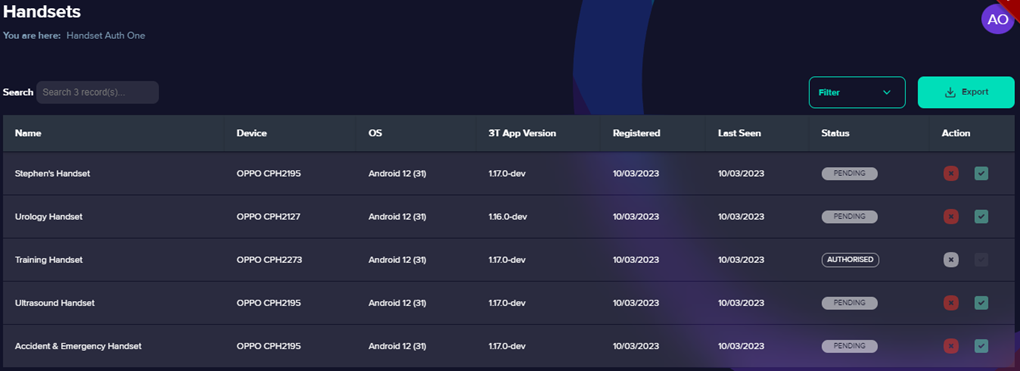Reject Stephen's Handset with the red X
Viewport: 1020px width, 371px height.
pos(951,174)
